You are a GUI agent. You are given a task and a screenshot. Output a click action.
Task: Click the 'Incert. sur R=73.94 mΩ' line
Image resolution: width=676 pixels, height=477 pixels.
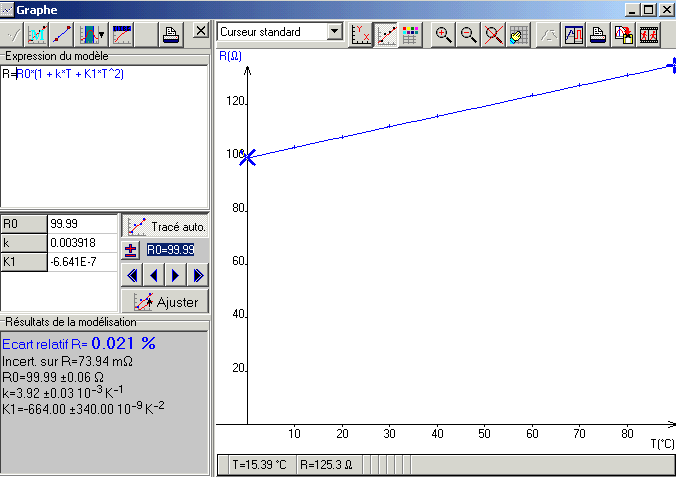67,361
